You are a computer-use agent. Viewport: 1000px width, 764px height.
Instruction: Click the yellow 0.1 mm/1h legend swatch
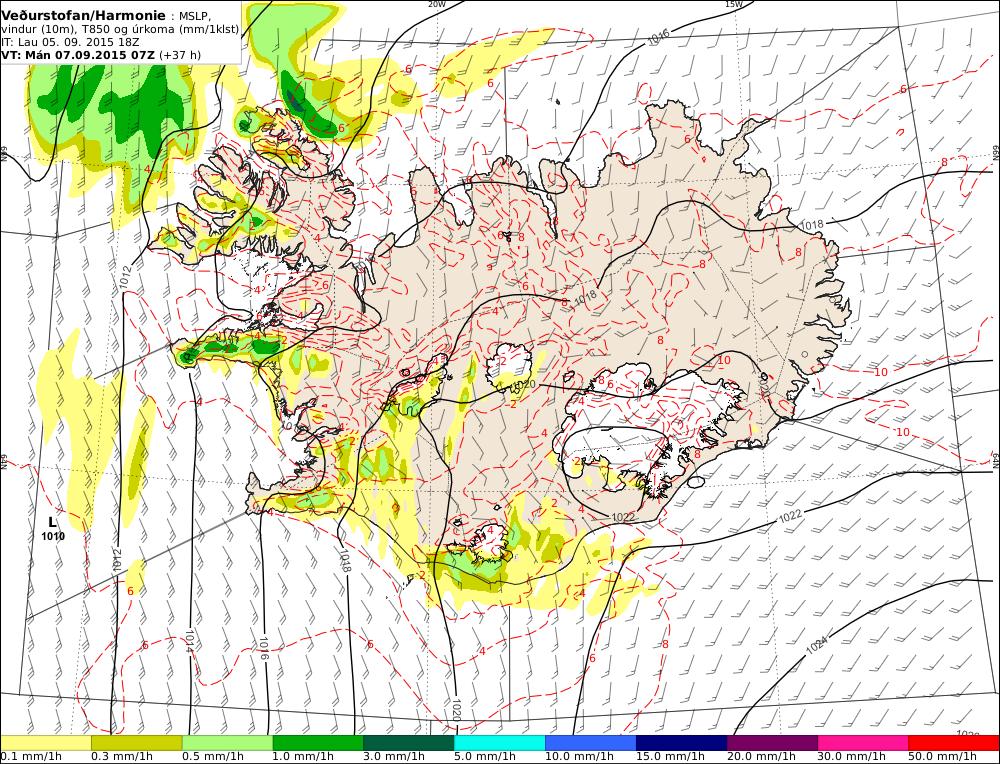pos(46,743)
